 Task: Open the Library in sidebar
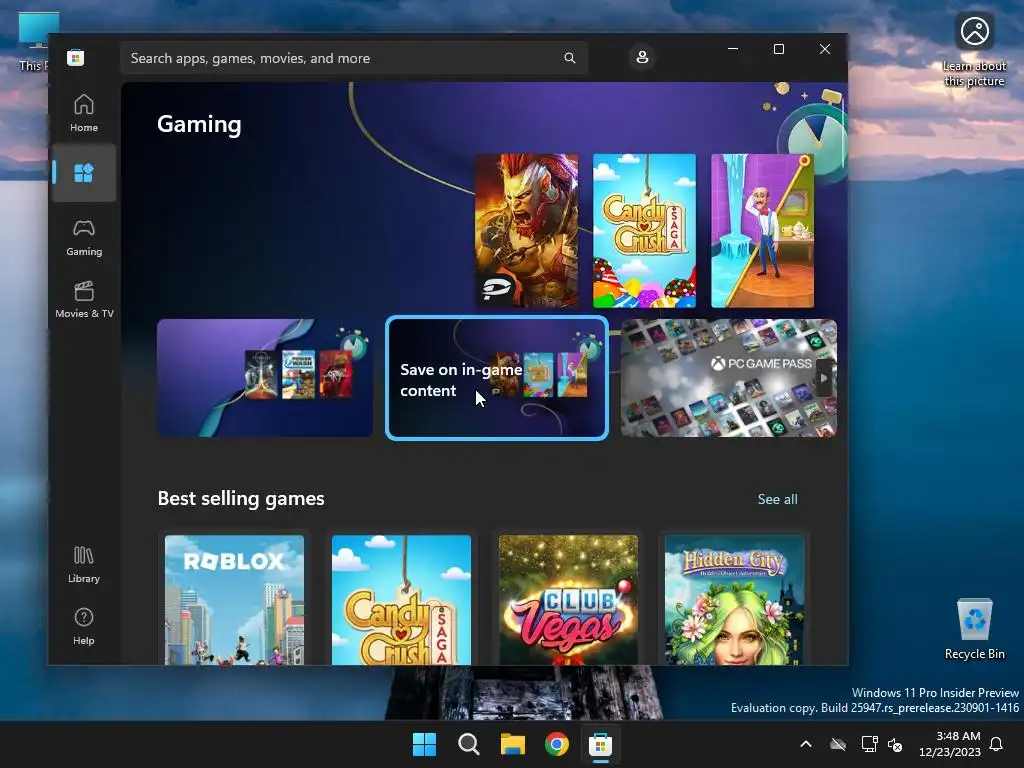tap(84, 564)
